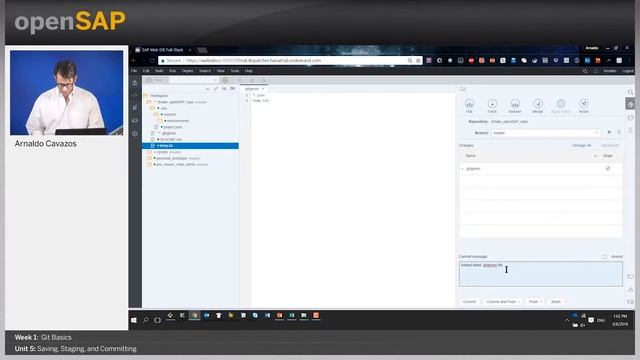640x360 pixels.
Task: Open the File menu
Action: [134, 71]
